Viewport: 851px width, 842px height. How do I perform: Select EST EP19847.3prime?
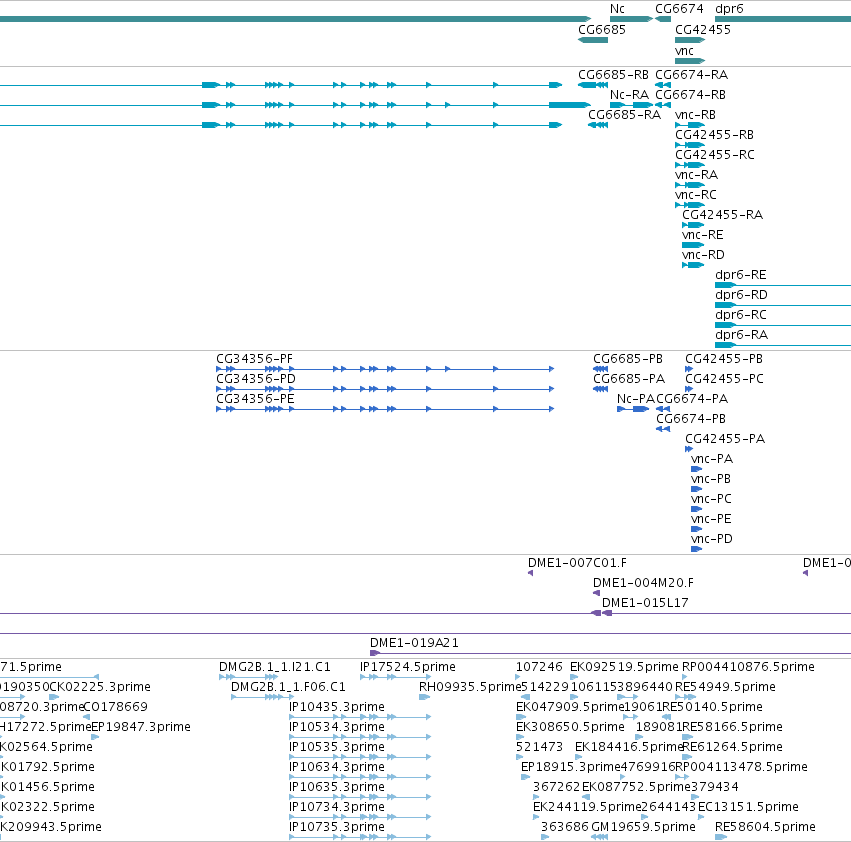point(141,727)
